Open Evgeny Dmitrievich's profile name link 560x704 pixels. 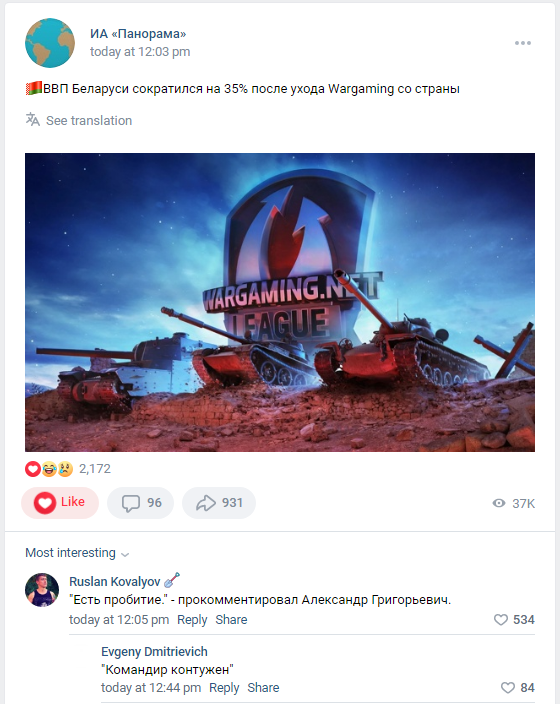(x=154, y=651)
